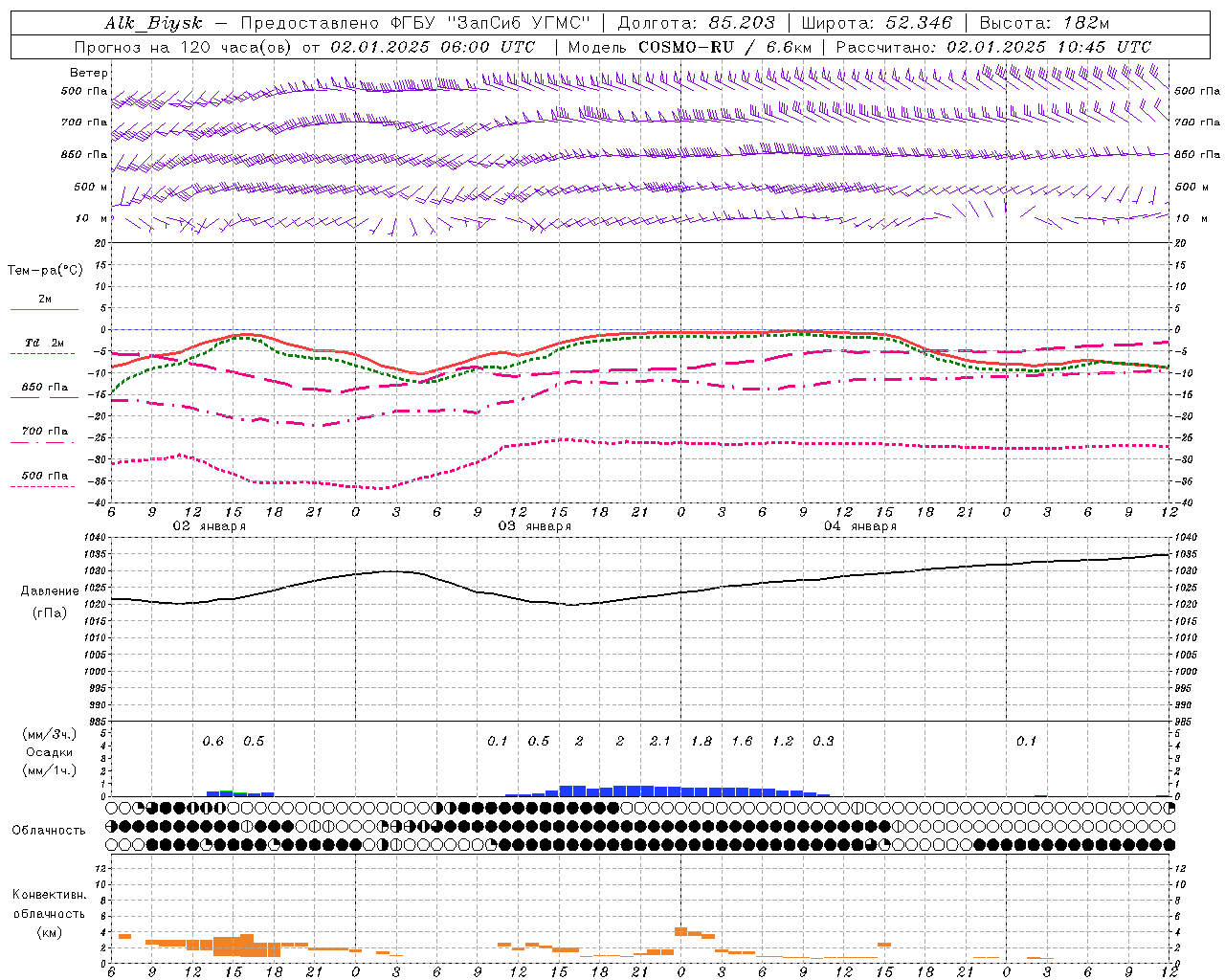
Task: Click the 'Высота: 182м' elevation text
Action: (1044, 23)
